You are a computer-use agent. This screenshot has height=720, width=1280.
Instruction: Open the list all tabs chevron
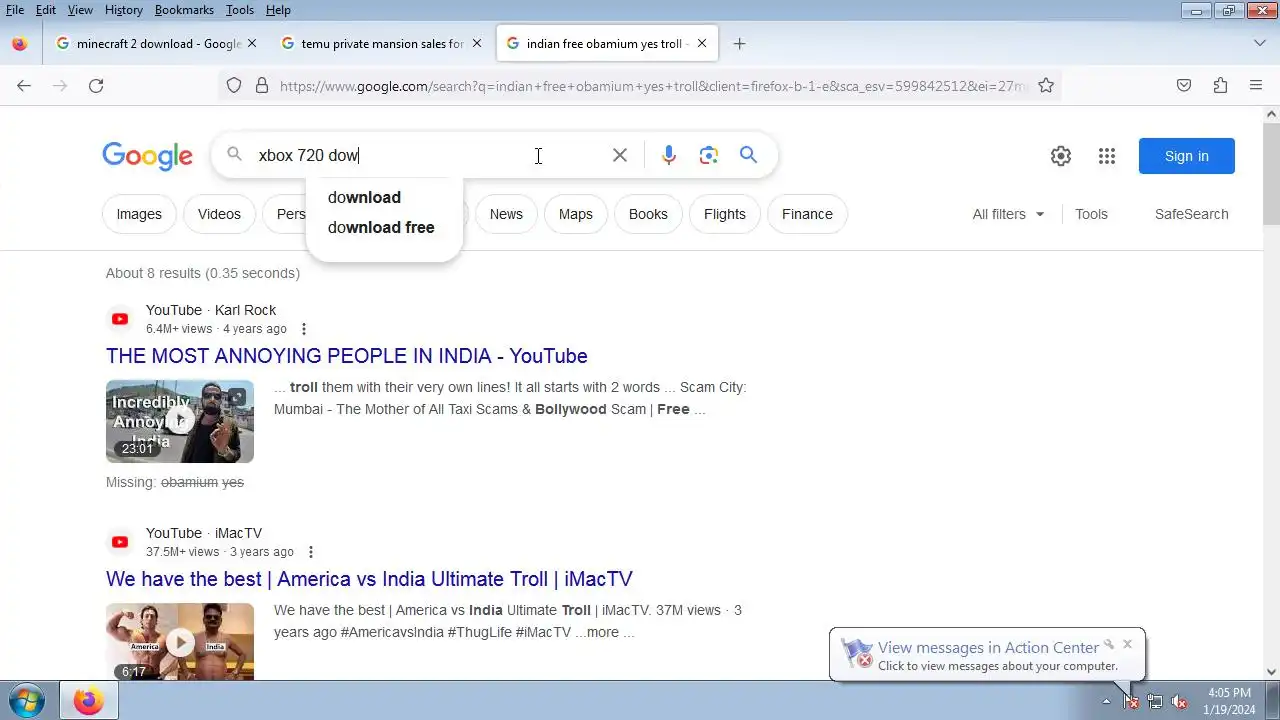tap(1260, 44)
